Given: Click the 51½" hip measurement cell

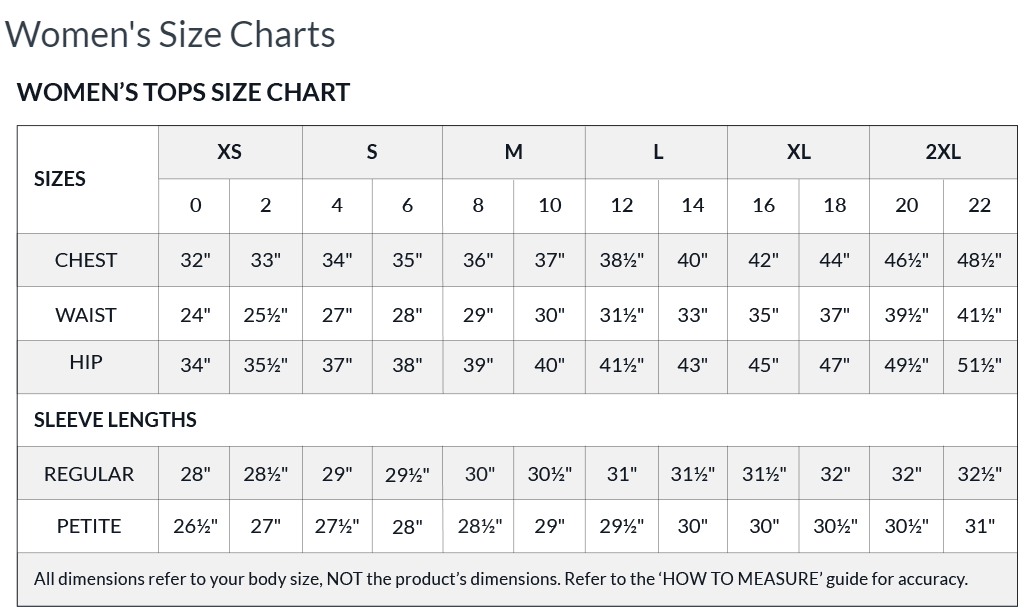Looking at the screenshot, I should pos(979,365).
